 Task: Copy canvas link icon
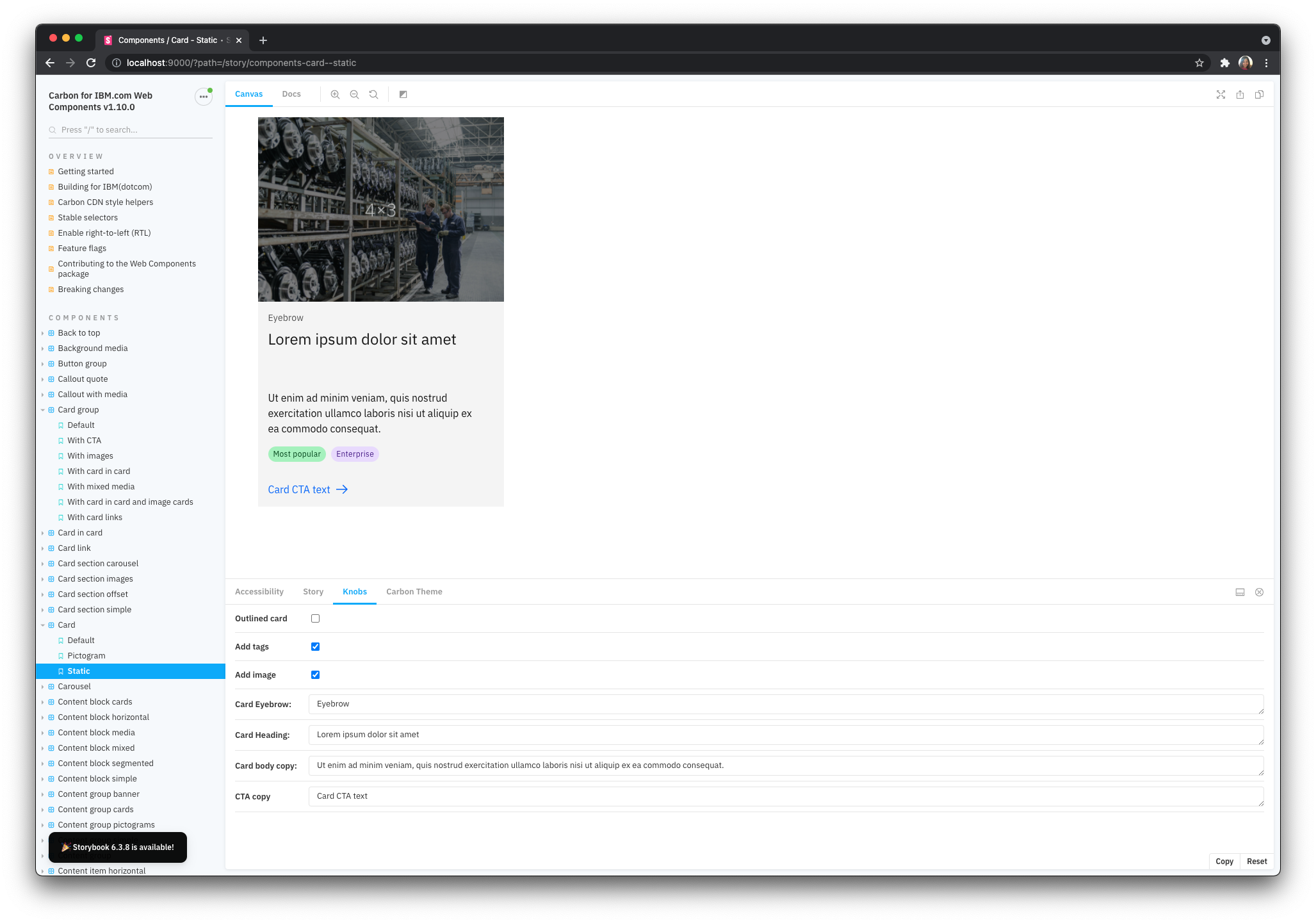pyautogui.click(x=1259, y=94)
